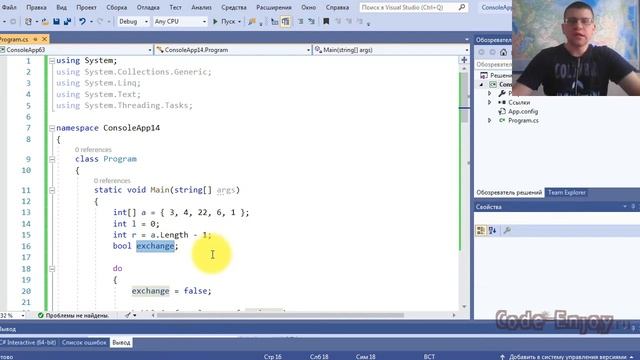Click the pin icon on Program.cs tab
The width and height of the screenshot is (640, 360).
click(x=36, y=39)
